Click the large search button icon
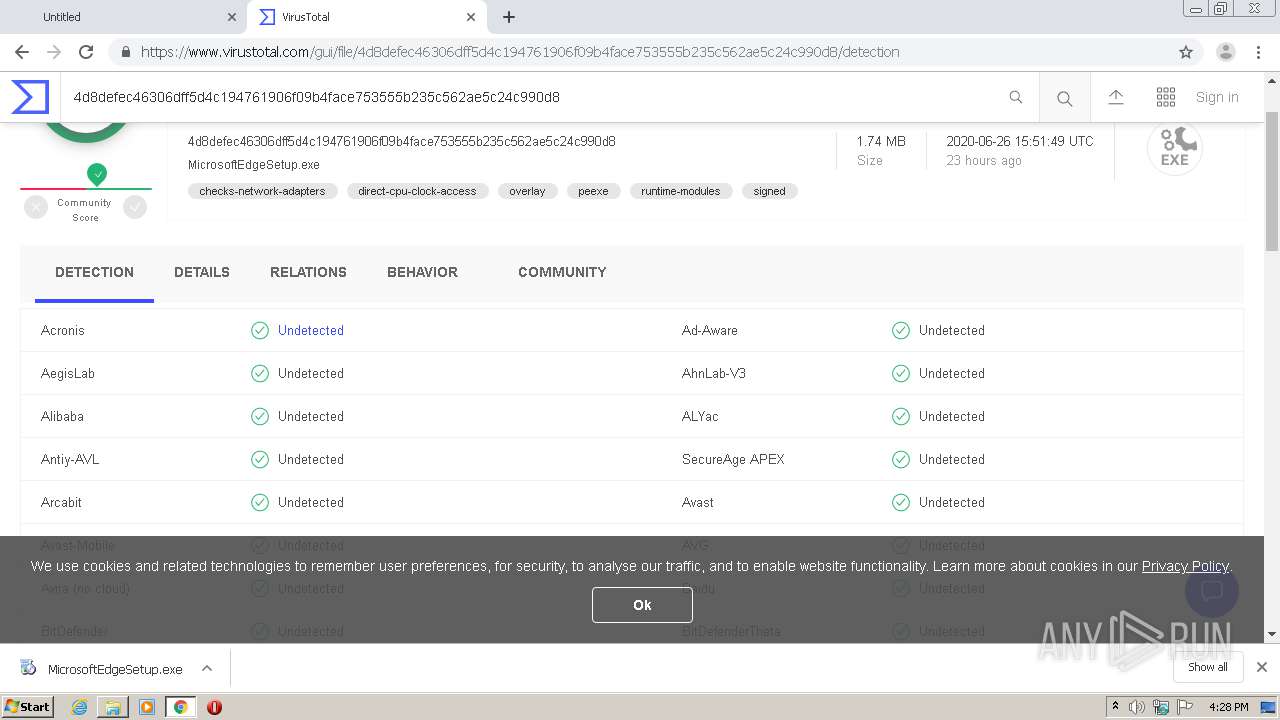Viewport: 1280px width, 720px height. [1064, 98]
